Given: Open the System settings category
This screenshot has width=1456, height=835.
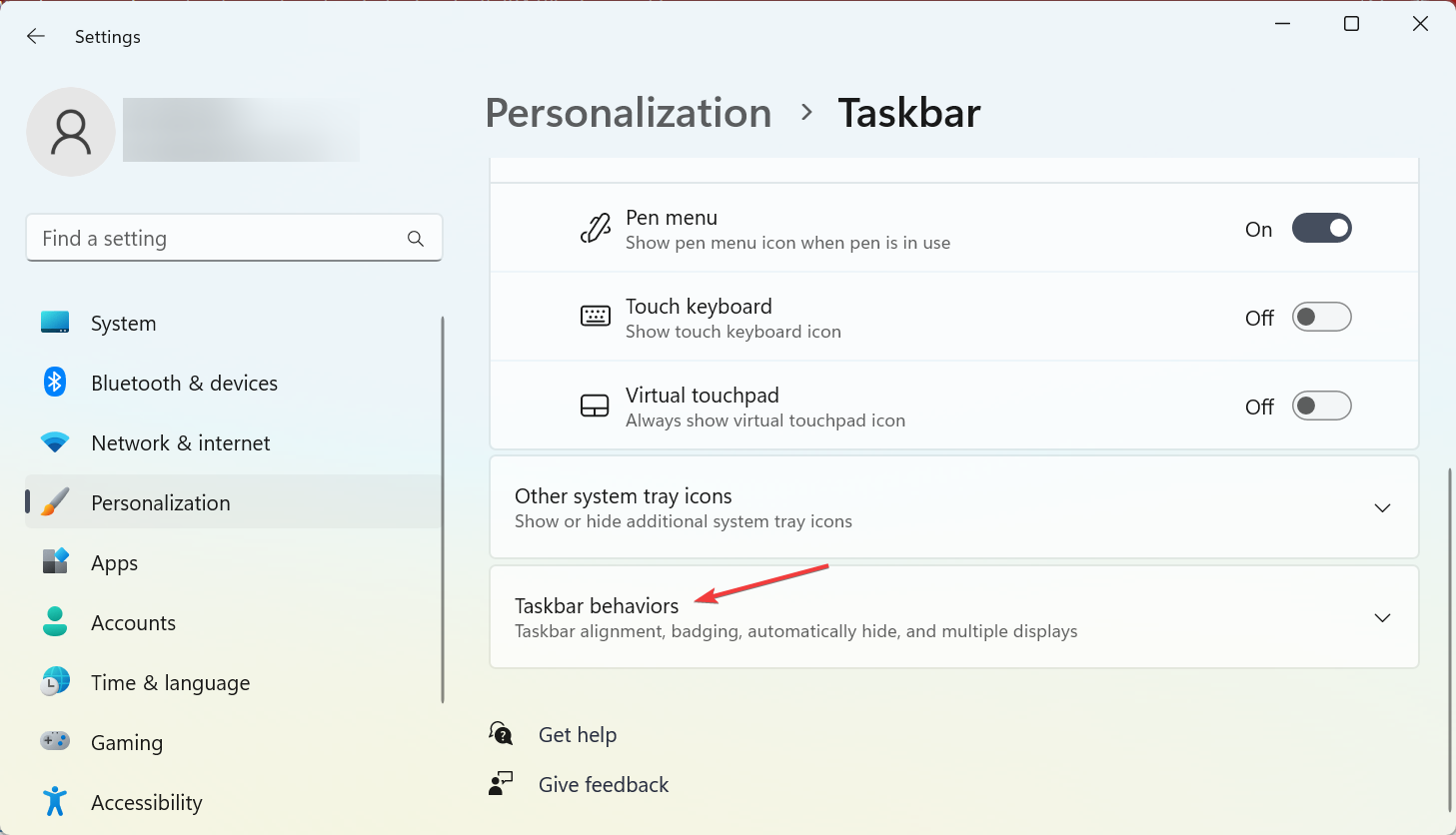Looking at the screenshot, I should pos(124,324).
